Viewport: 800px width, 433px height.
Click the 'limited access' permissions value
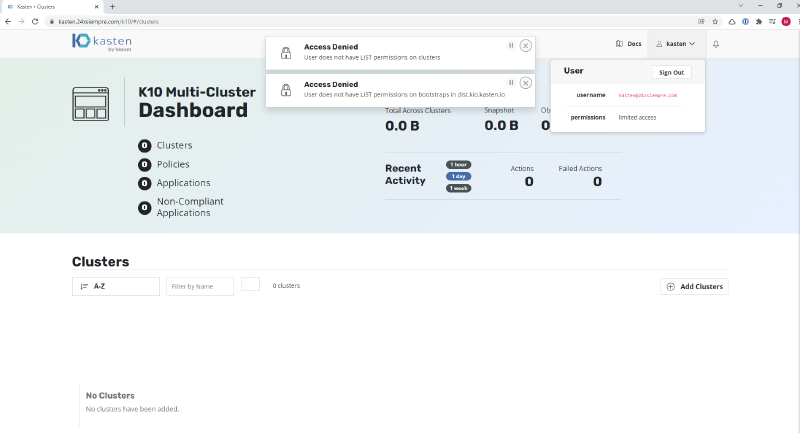[637, 117]
